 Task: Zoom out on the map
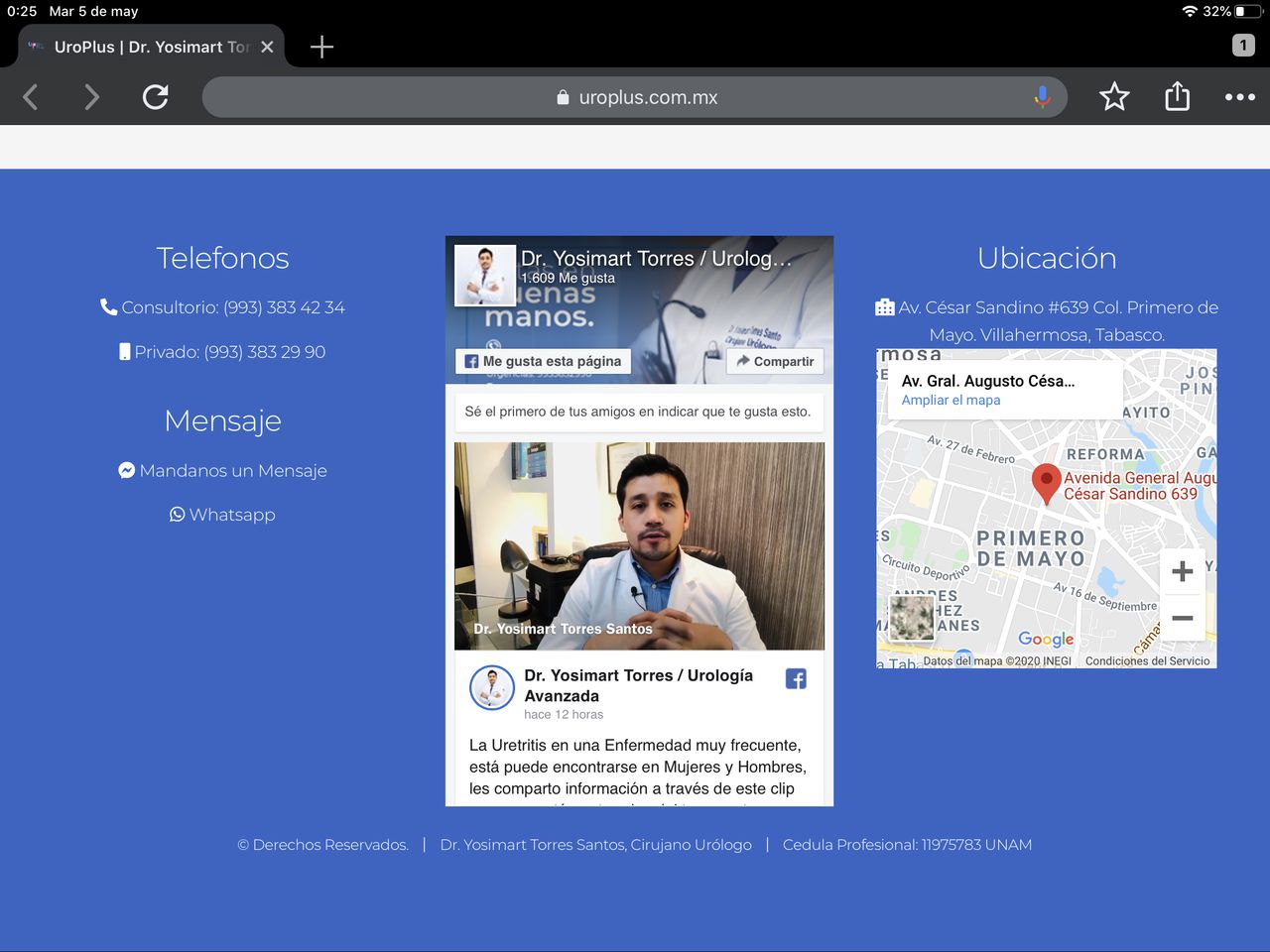pyautogui.click(x=1182, y=618)
